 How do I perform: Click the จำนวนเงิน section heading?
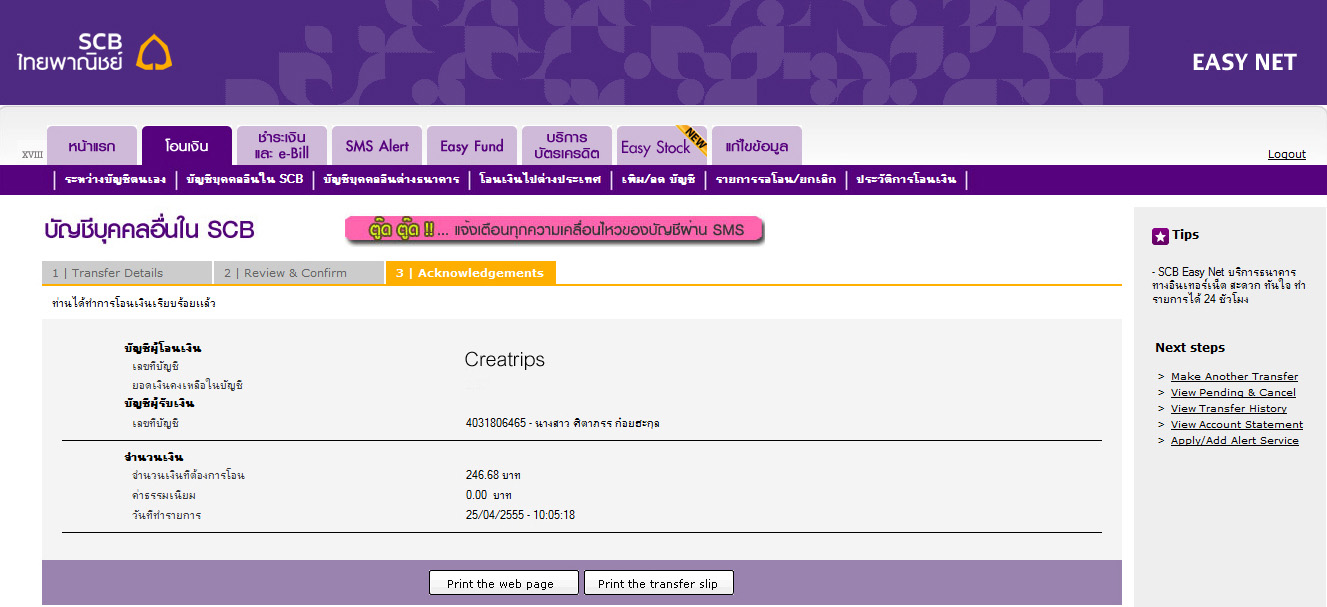(154, 457)
